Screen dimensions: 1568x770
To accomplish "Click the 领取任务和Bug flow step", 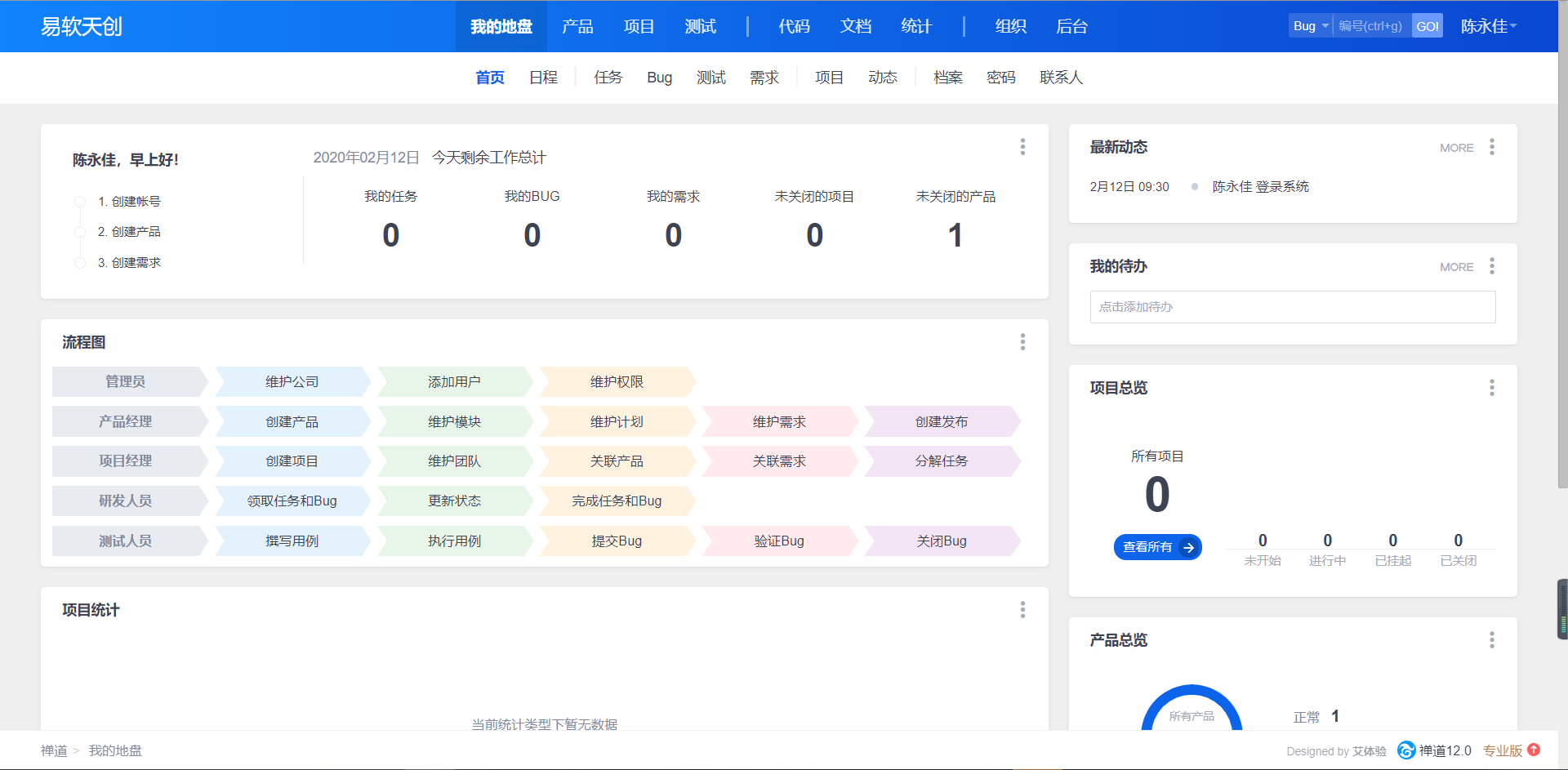I will [292, 501].
